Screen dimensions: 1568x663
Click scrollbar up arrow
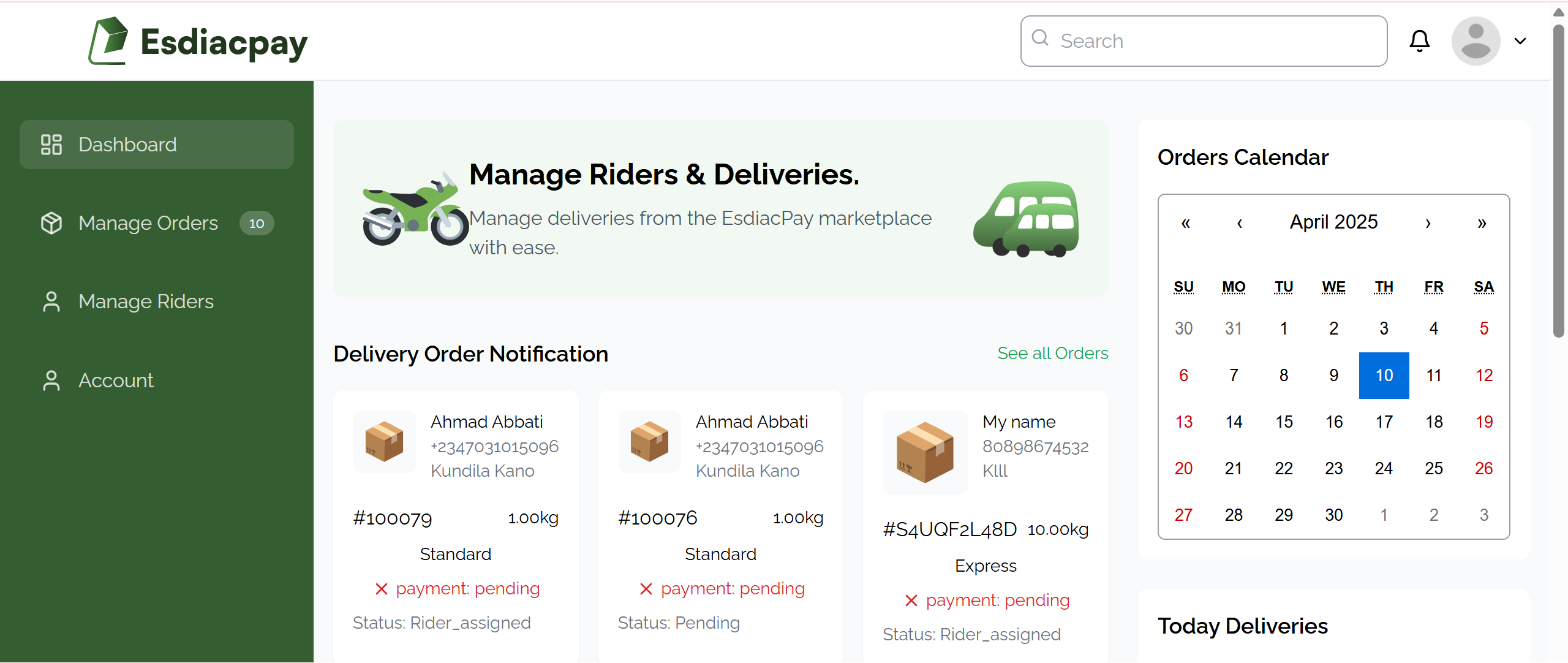point(1559,12)
